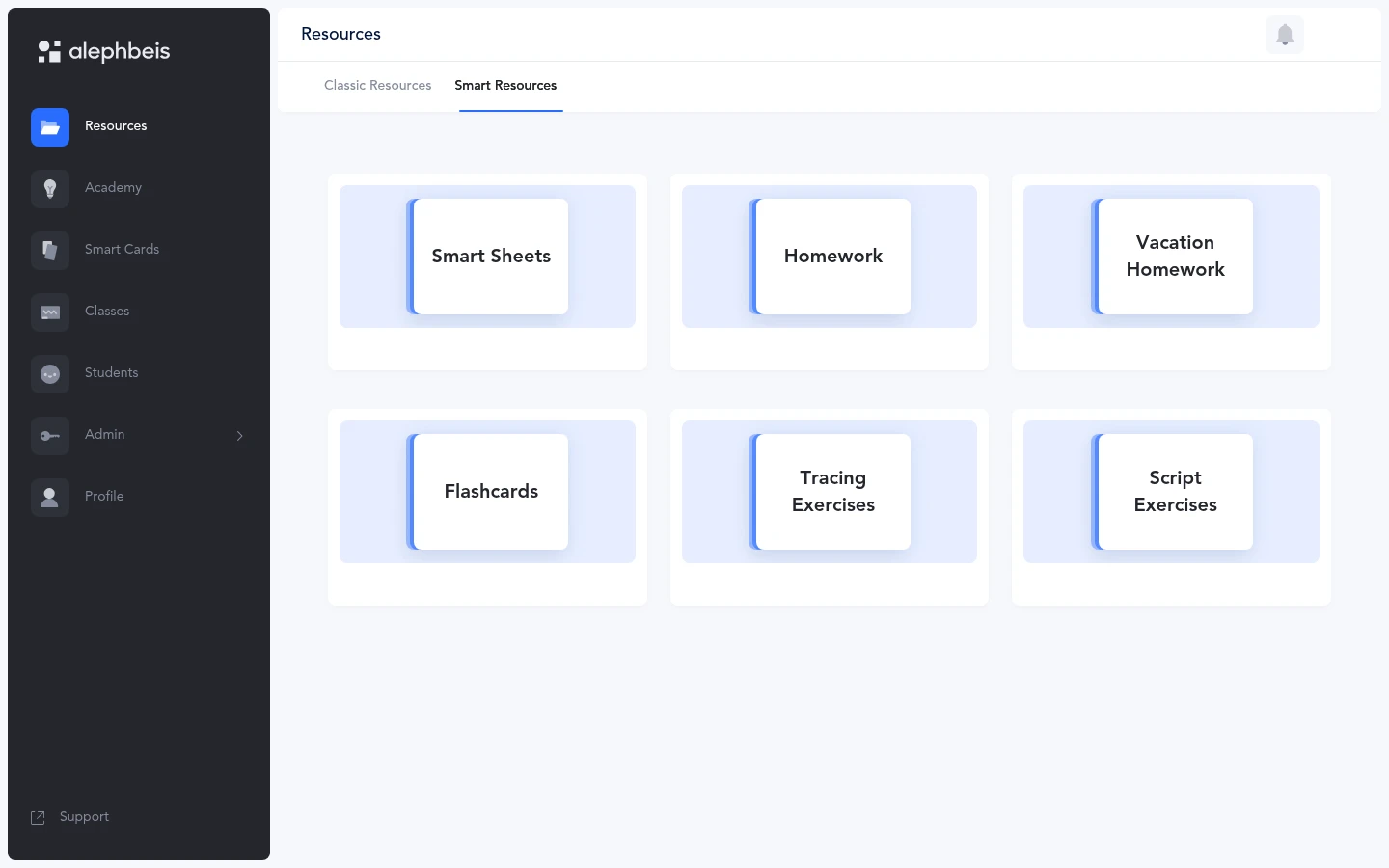This screenshot has width=1389, height=868.
Task: Click the alephbeis logo
Action: (104, 51)
